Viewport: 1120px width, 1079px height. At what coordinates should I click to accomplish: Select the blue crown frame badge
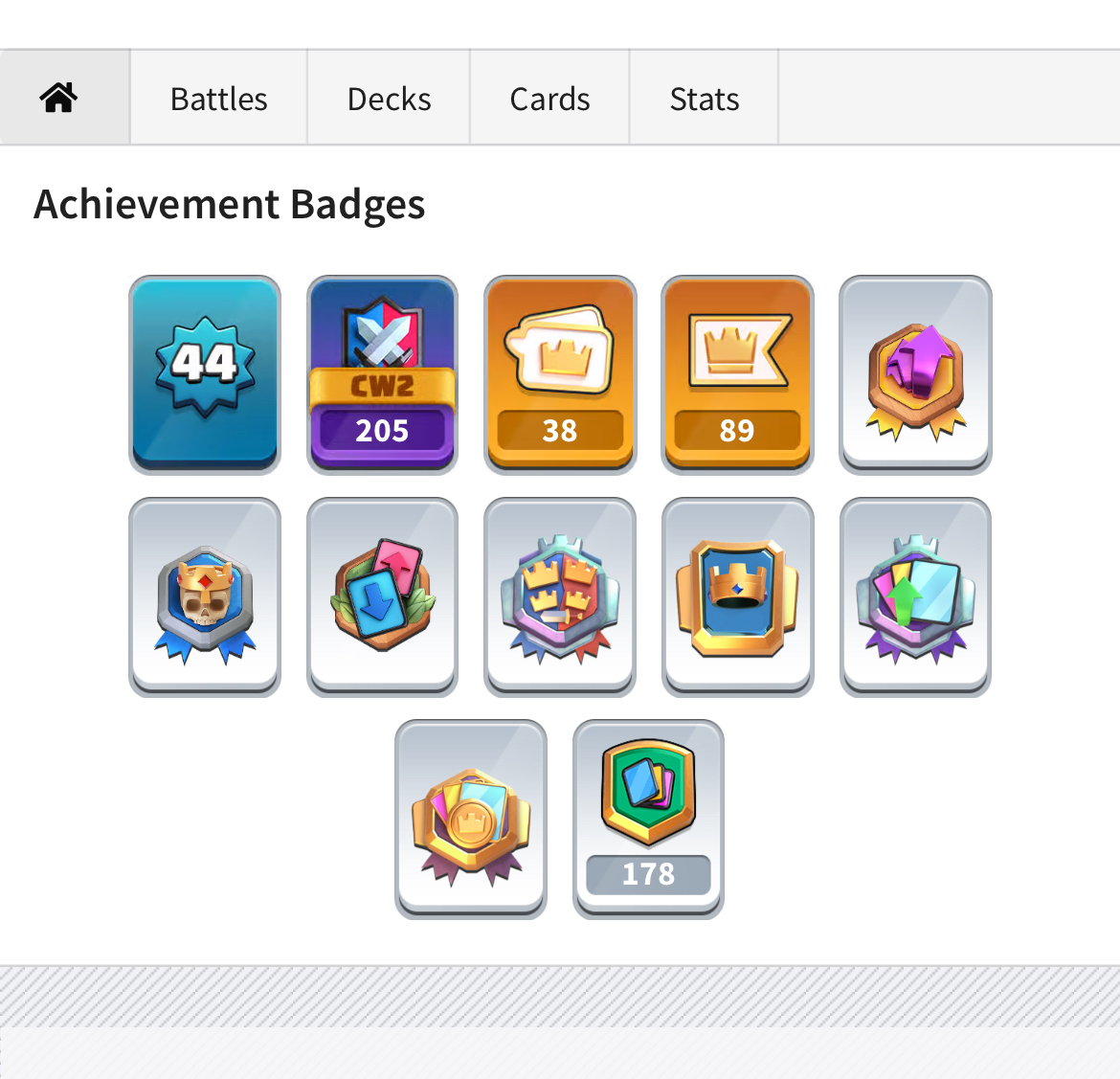(x=737, y=596)
